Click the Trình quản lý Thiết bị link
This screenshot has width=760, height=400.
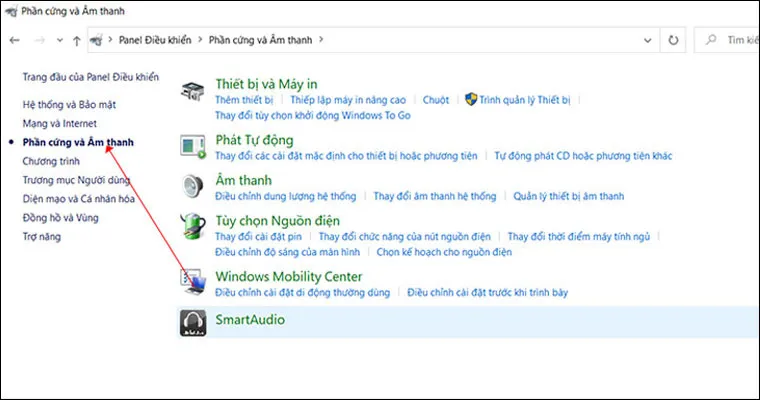coord(524,101)
